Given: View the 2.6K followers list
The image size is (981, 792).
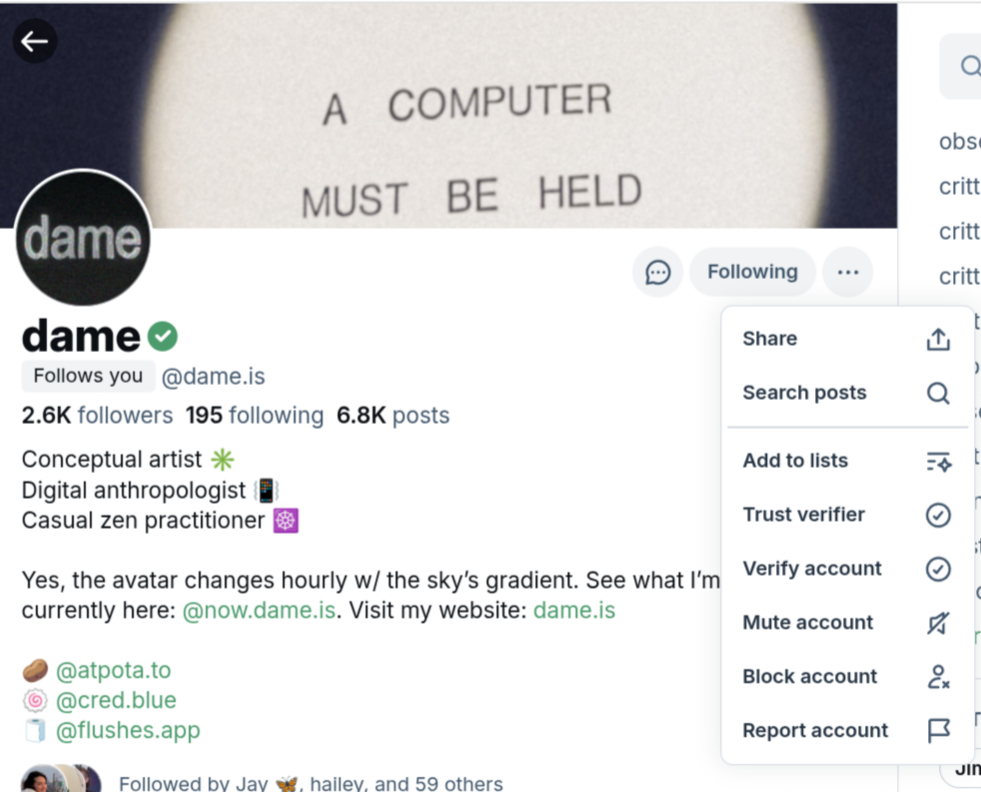Looking at the screenshot, I should tap(97, 416).
